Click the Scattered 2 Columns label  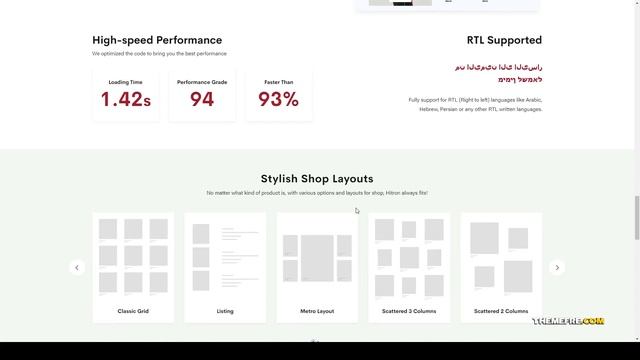501,311
